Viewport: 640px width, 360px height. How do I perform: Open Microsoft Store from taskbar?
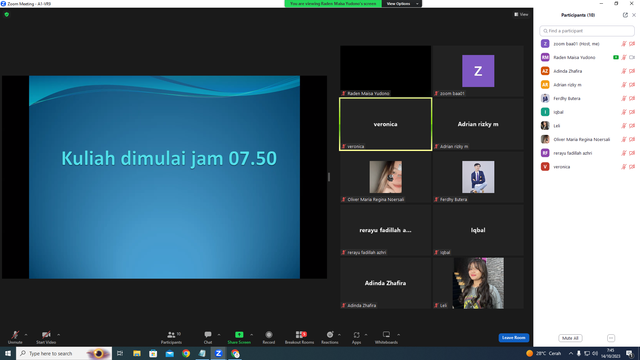point(153,353)
